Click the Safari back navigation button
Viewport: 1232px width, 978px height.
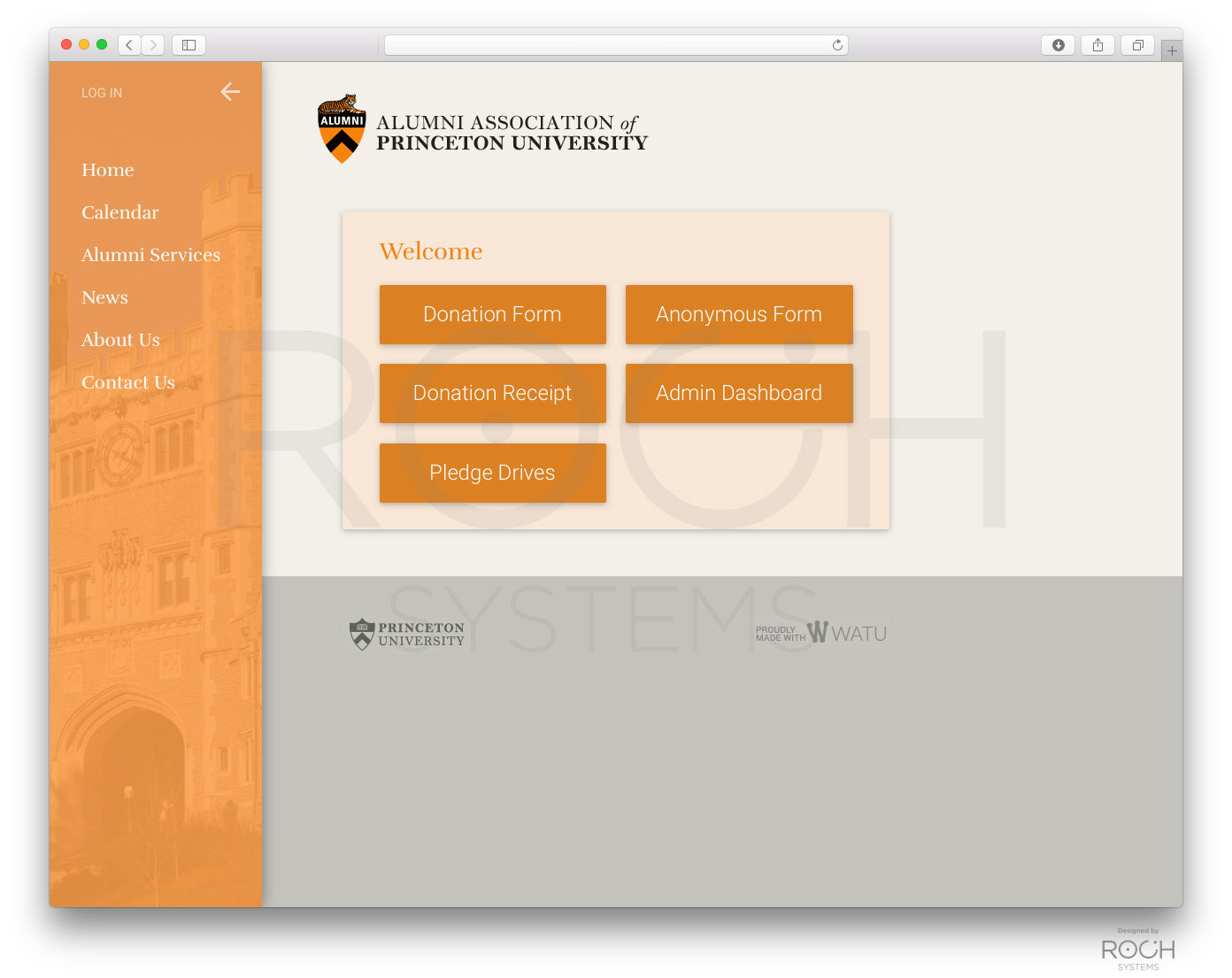(x=129, y=45)
